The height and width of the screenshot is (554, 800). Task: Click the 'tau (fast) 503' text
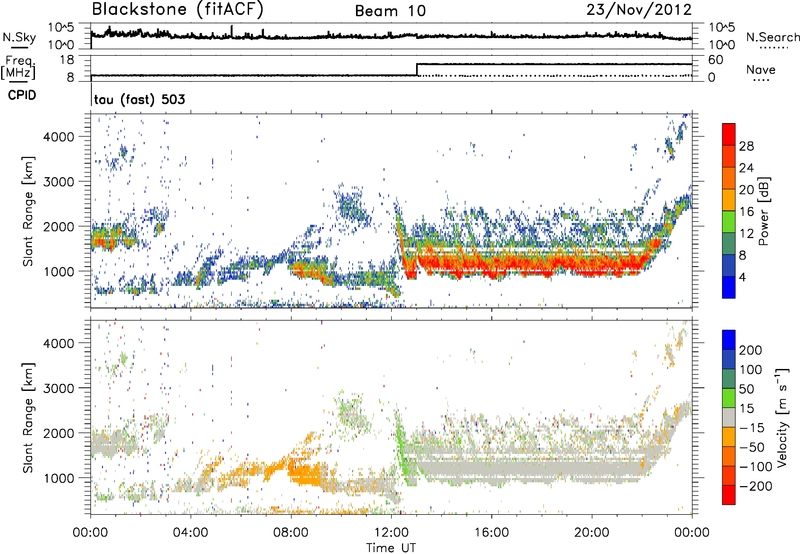(139, 99)
